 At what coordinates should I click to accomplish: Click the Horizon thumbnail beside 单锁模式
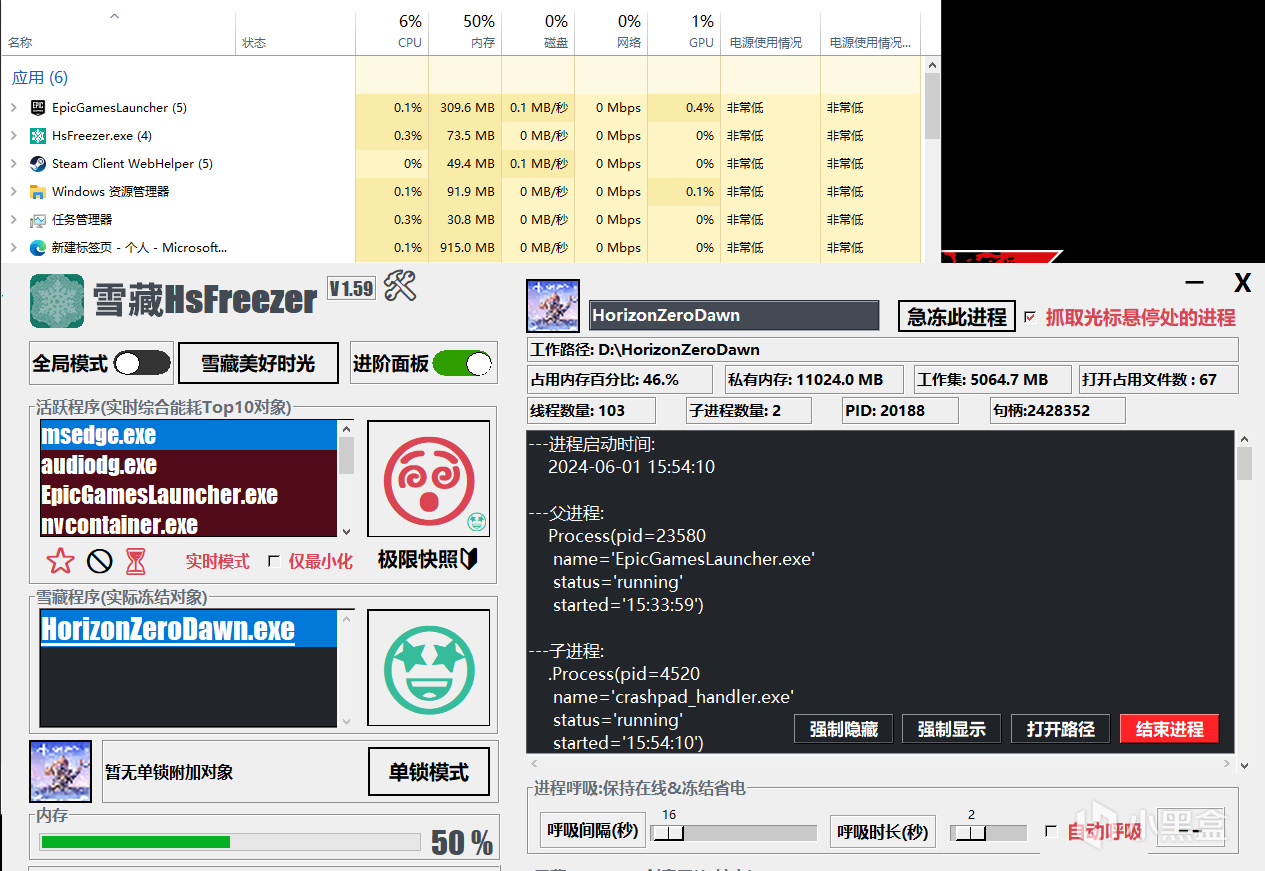(61, 771)
